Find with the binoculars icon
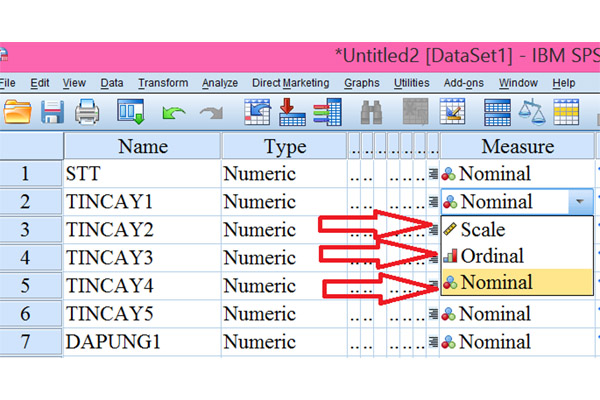The image size is (600, 400). coord(371,112)
